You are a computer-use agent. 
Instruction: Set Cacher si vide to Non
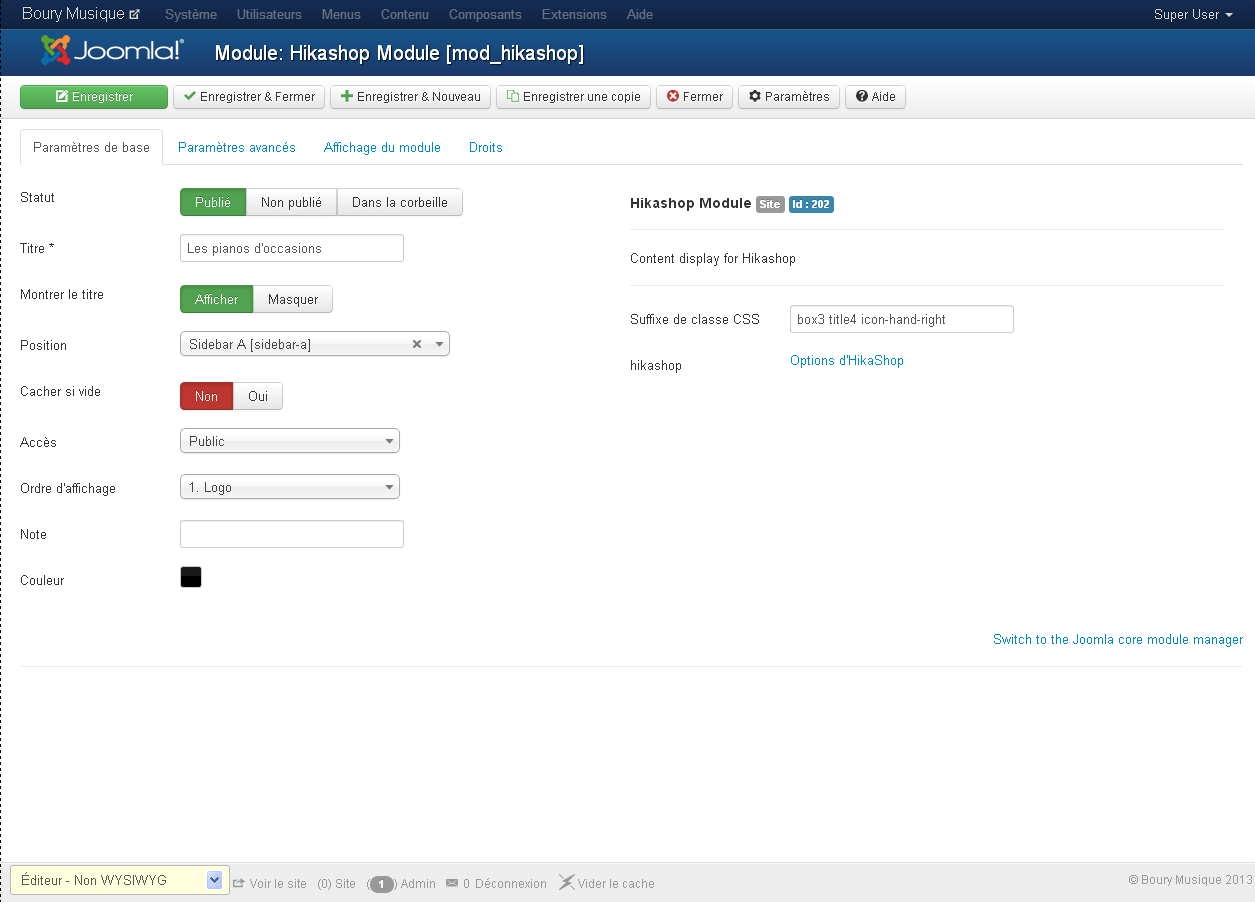[206, 396]
